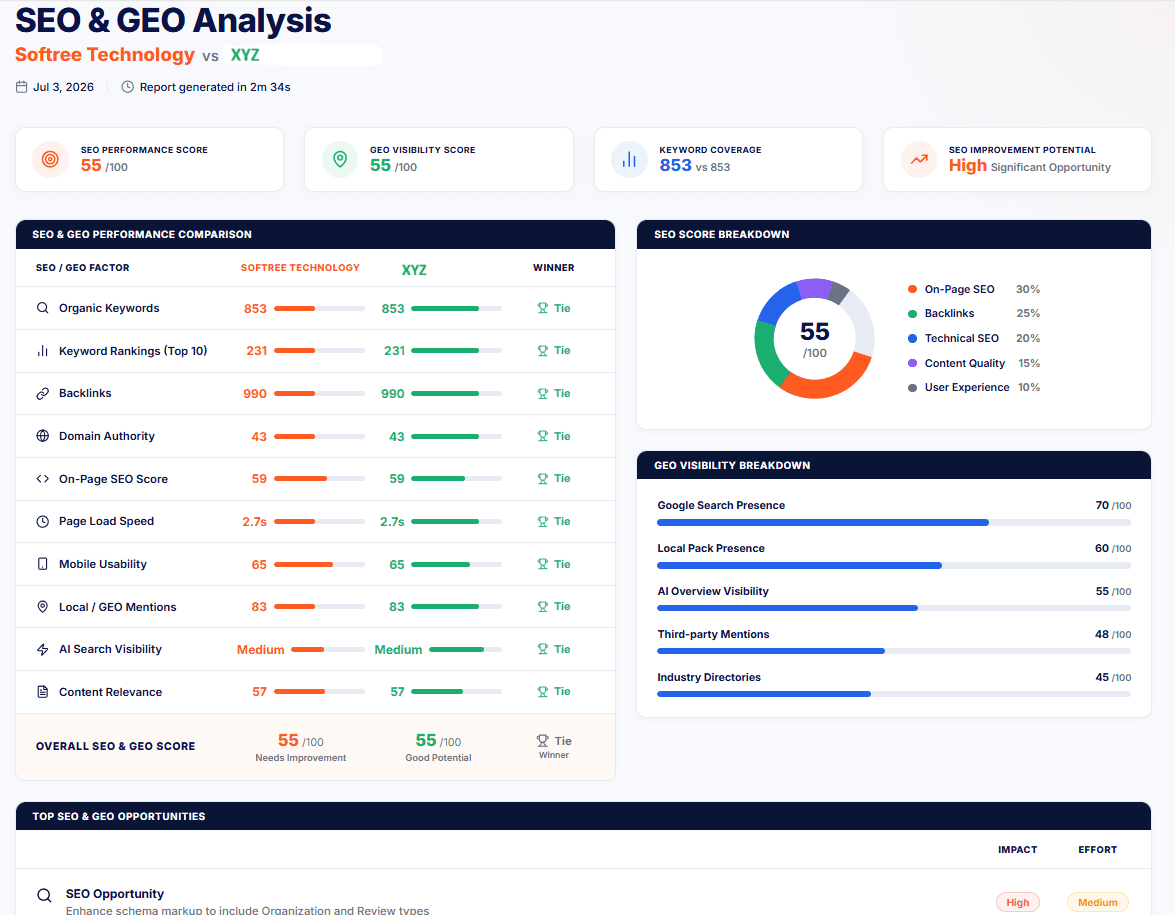Viewport: 1175px width, 915px height.
Task: Click the gray User Experience legend dot
Action: [x=912, y=387]
